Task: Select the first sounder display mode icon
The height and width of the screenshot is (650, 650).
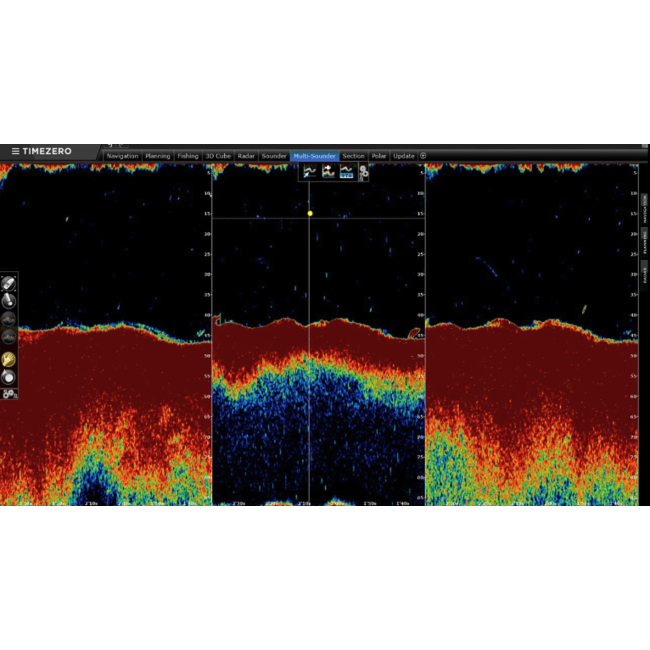Action: pos(311,172)
